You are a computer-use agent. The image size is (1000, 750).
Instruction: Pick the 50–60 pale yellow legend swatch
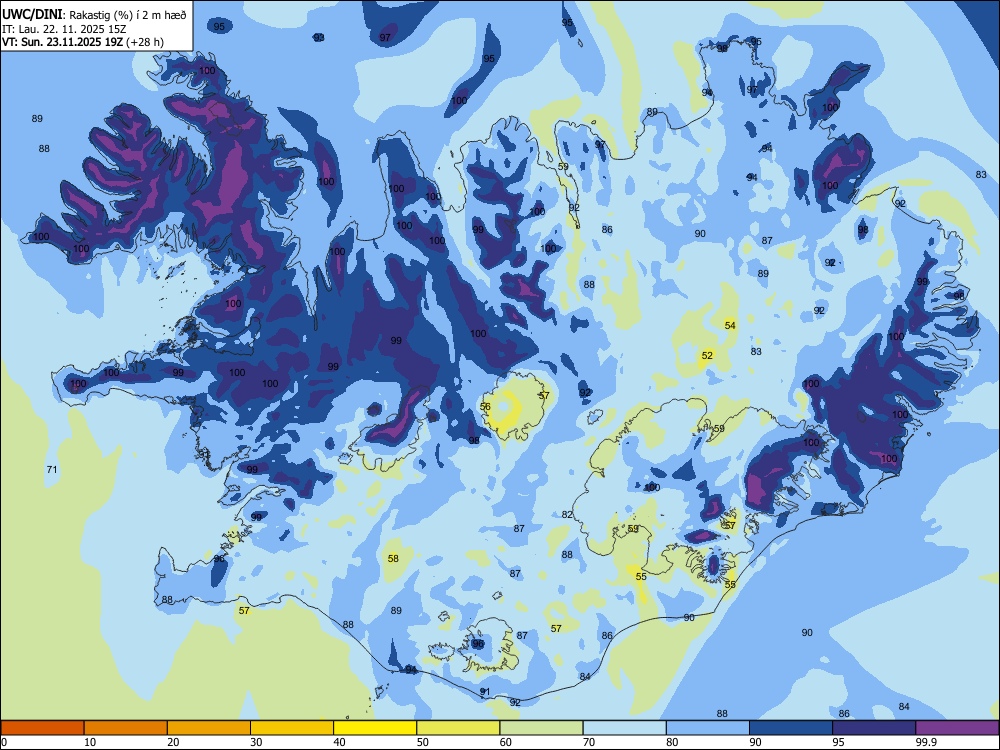(459, 728)
